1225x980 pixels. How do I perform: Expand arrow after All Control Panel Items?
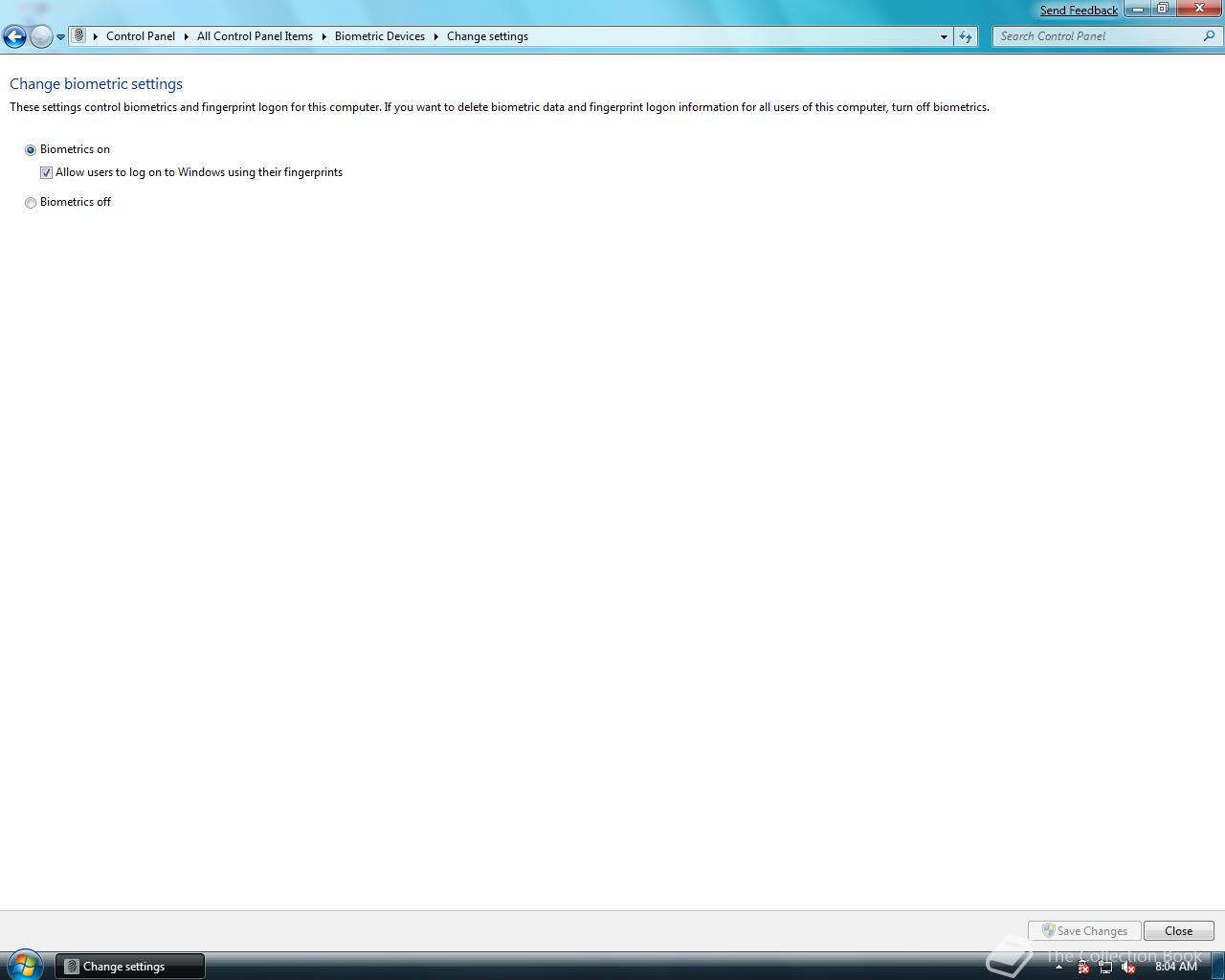(324, 36)
